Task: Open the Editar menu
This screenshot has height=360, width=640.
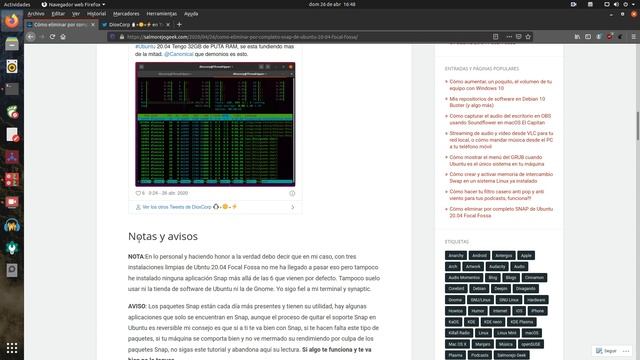Action: [x=58, y=13]
